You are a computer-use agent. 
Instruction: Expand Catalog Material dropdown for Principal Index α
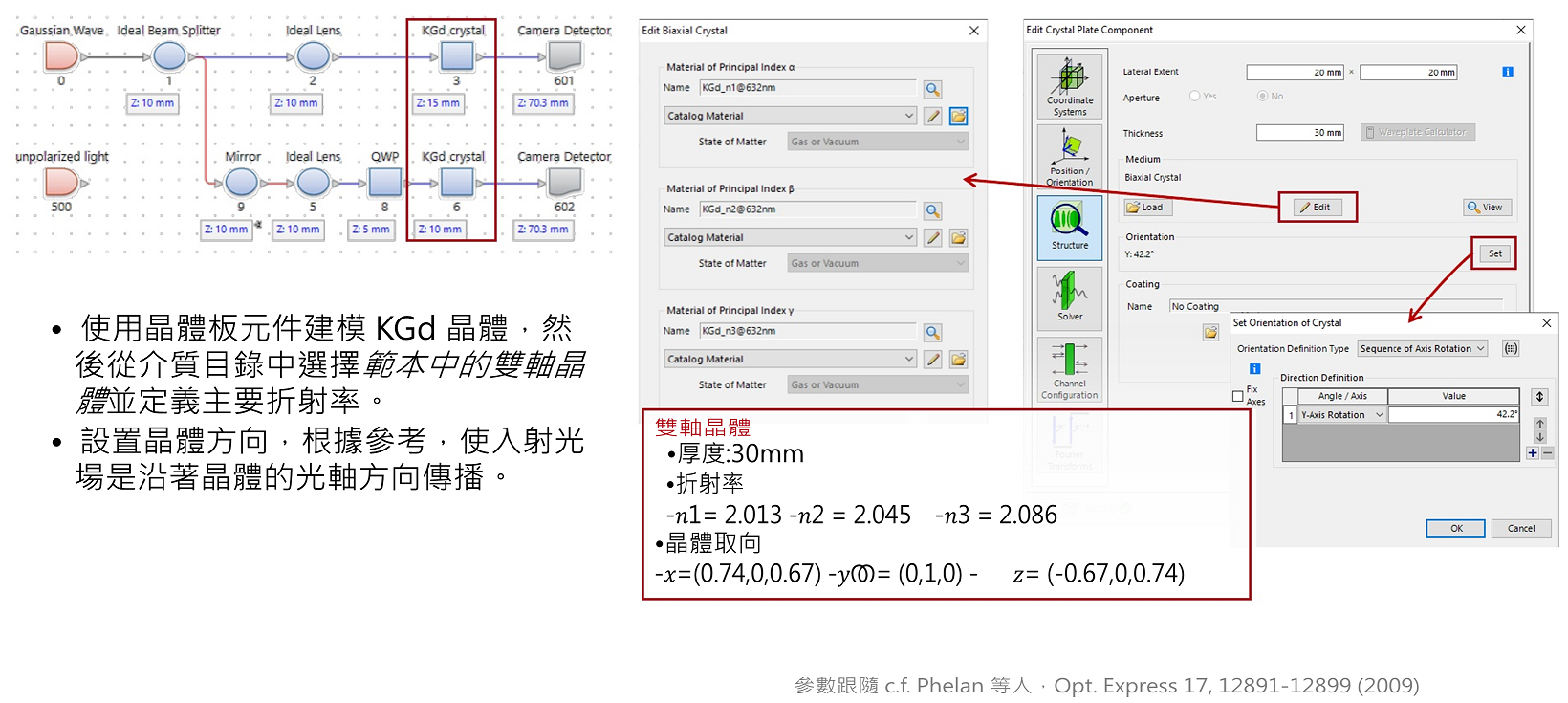[x=791, y=116]
